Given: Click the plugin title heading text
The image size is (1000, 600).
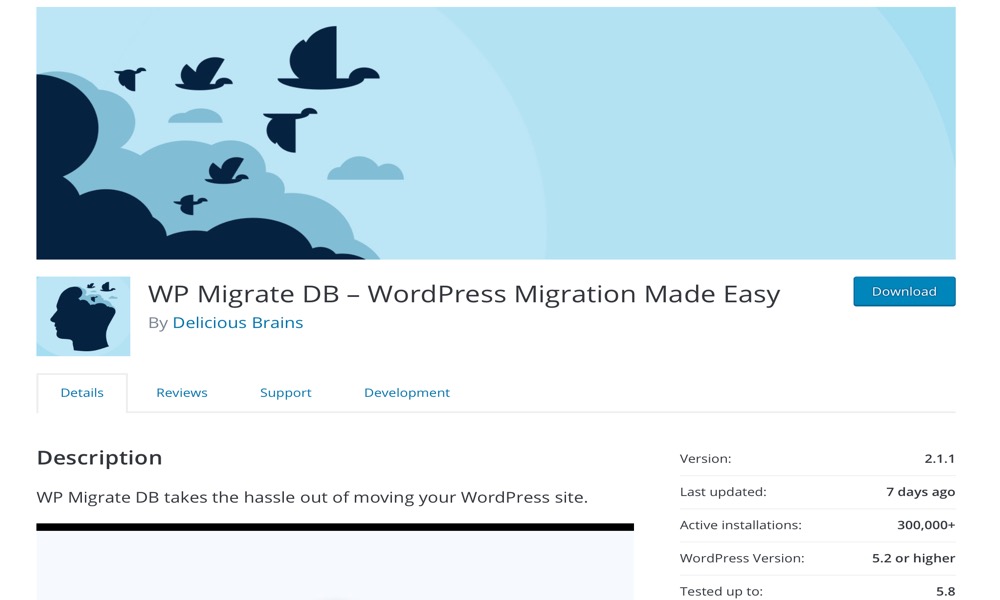Looking at the screenshot, I should pyautogui.click(x=464, y=294).
